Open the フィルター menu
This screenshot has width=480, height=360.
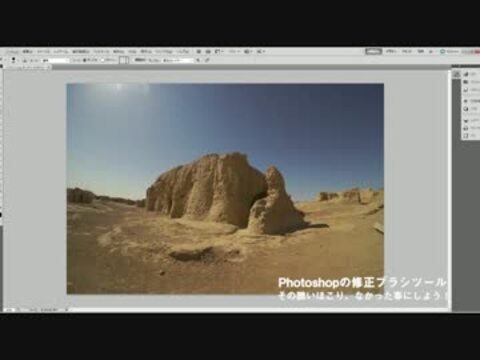pyautogui.click(x=101, y=52)
